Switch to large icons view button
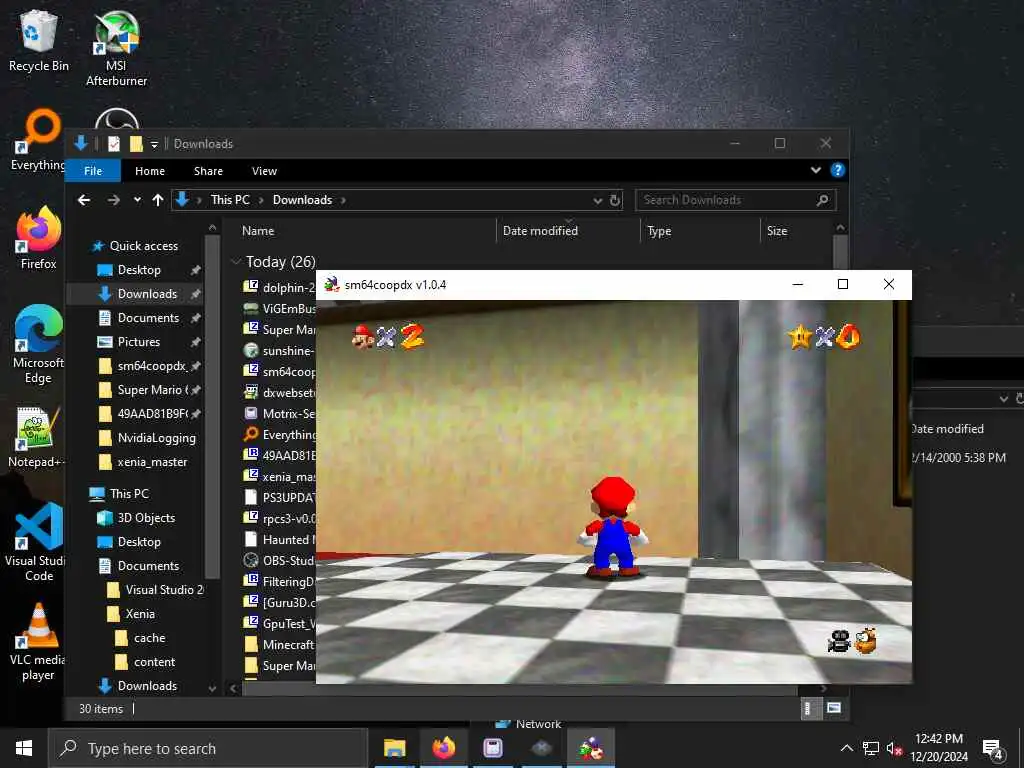 [x=834, y=708]
